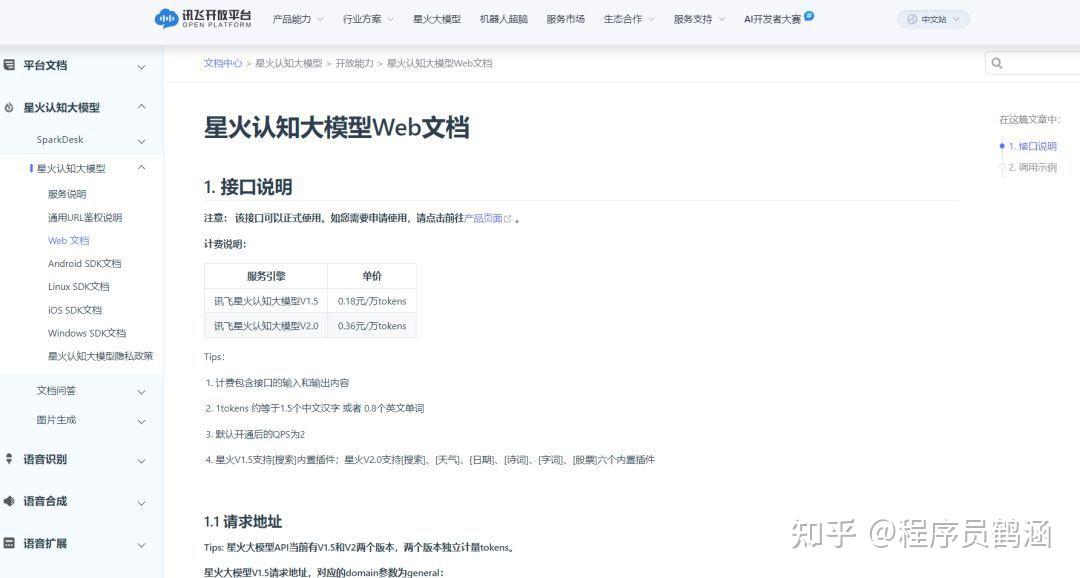Expand the 文档问答 sidebar group
Screen dimensions: 1080x578
141,392
